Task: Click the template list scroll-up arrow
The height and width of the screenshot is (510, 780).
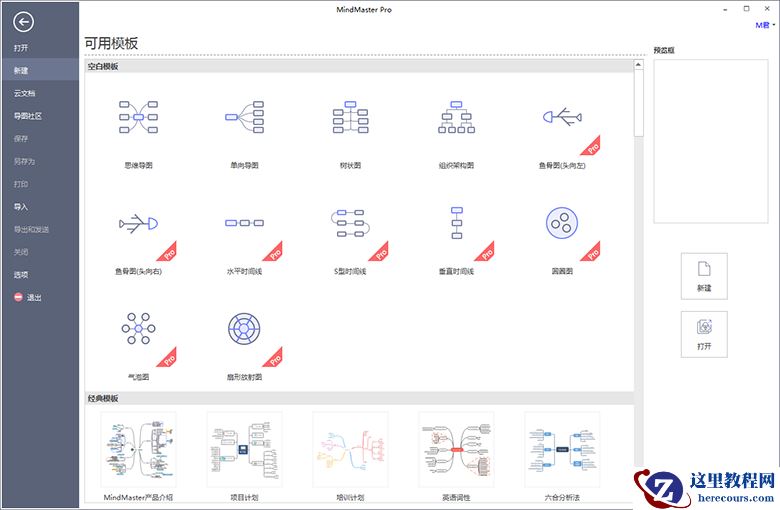Action: [x=639, y=65]
